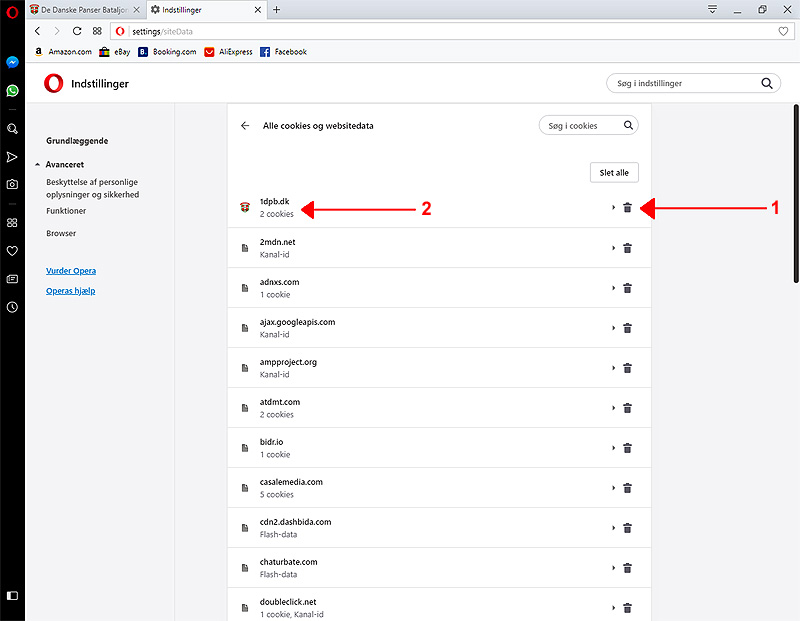Open History via the sidebar clock icon
The height and width of the screenshot is (621, 800).
pyautogui.click(x=12, y=307)
